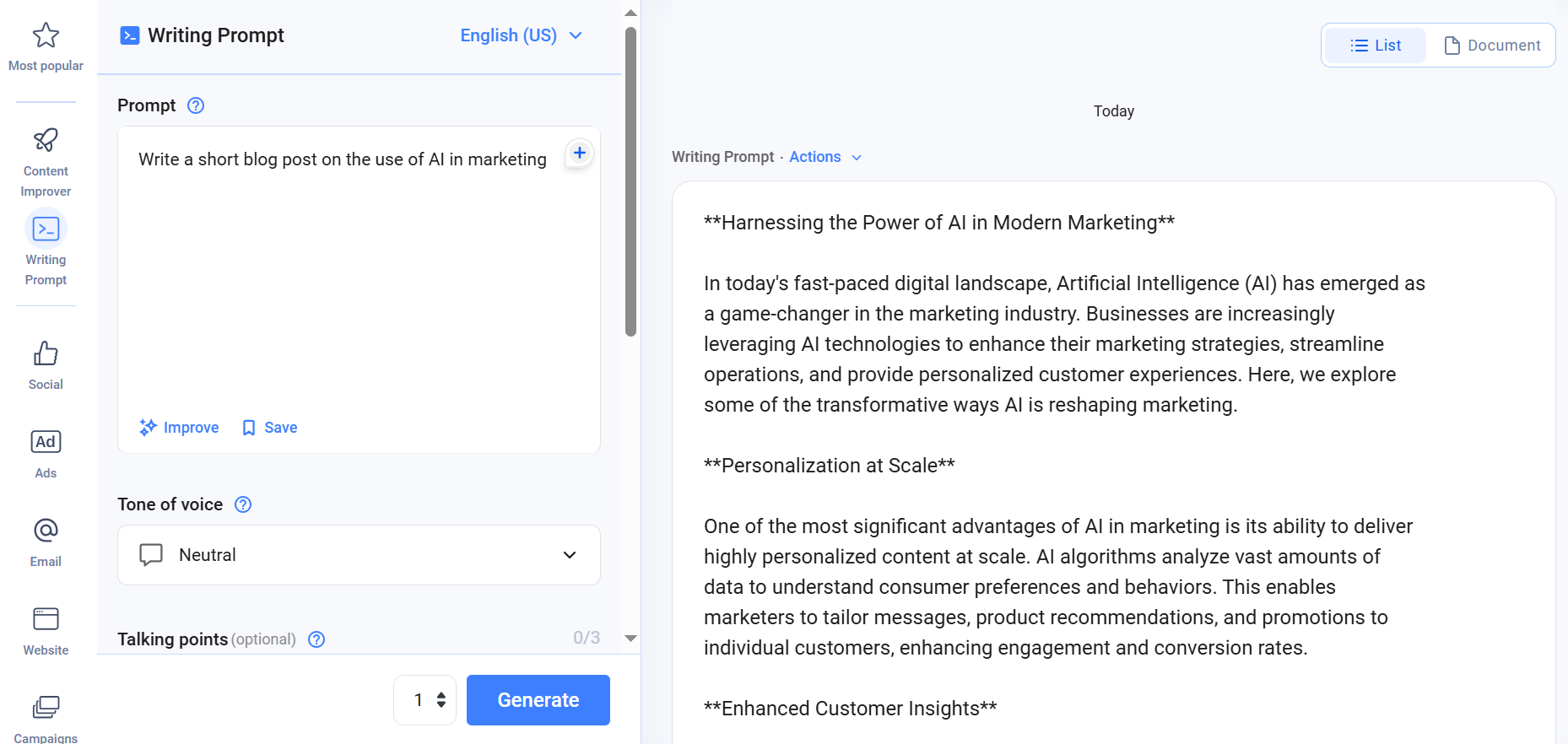Click the plus icon in prompt box
This screenshot has width=1568, height=744.
[x=580, y=153]
